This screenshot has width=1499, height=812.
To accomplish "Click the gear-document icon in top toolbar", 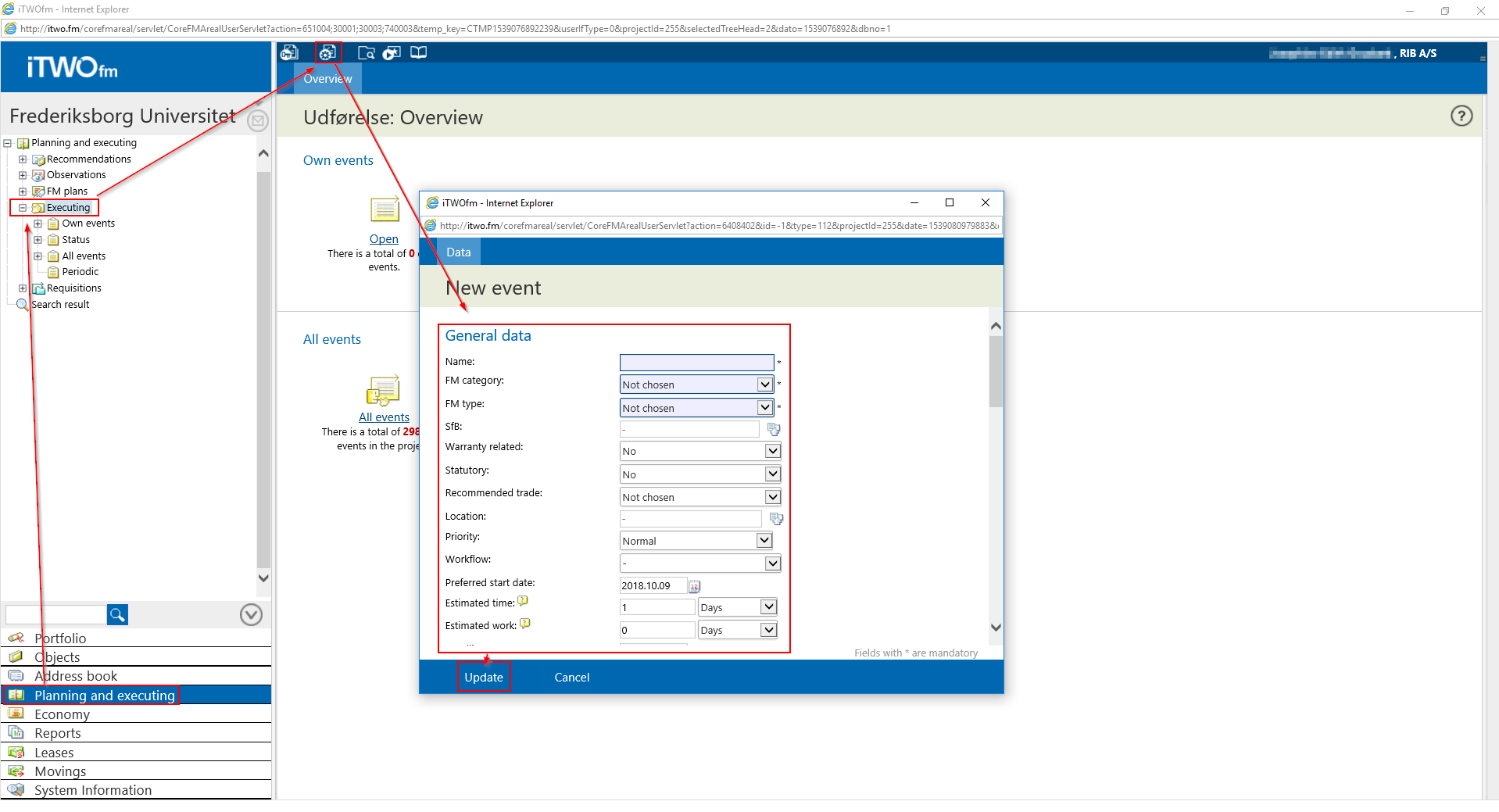I will pyautogui.click(x=327, y=52).
